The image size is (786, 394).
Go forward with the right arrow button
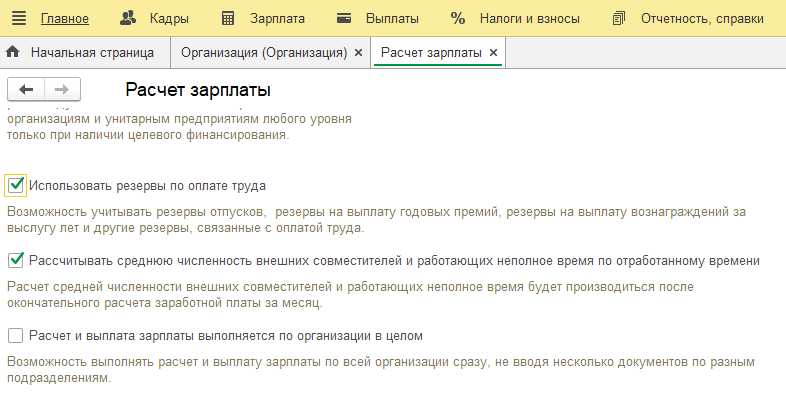coord(62,90)
